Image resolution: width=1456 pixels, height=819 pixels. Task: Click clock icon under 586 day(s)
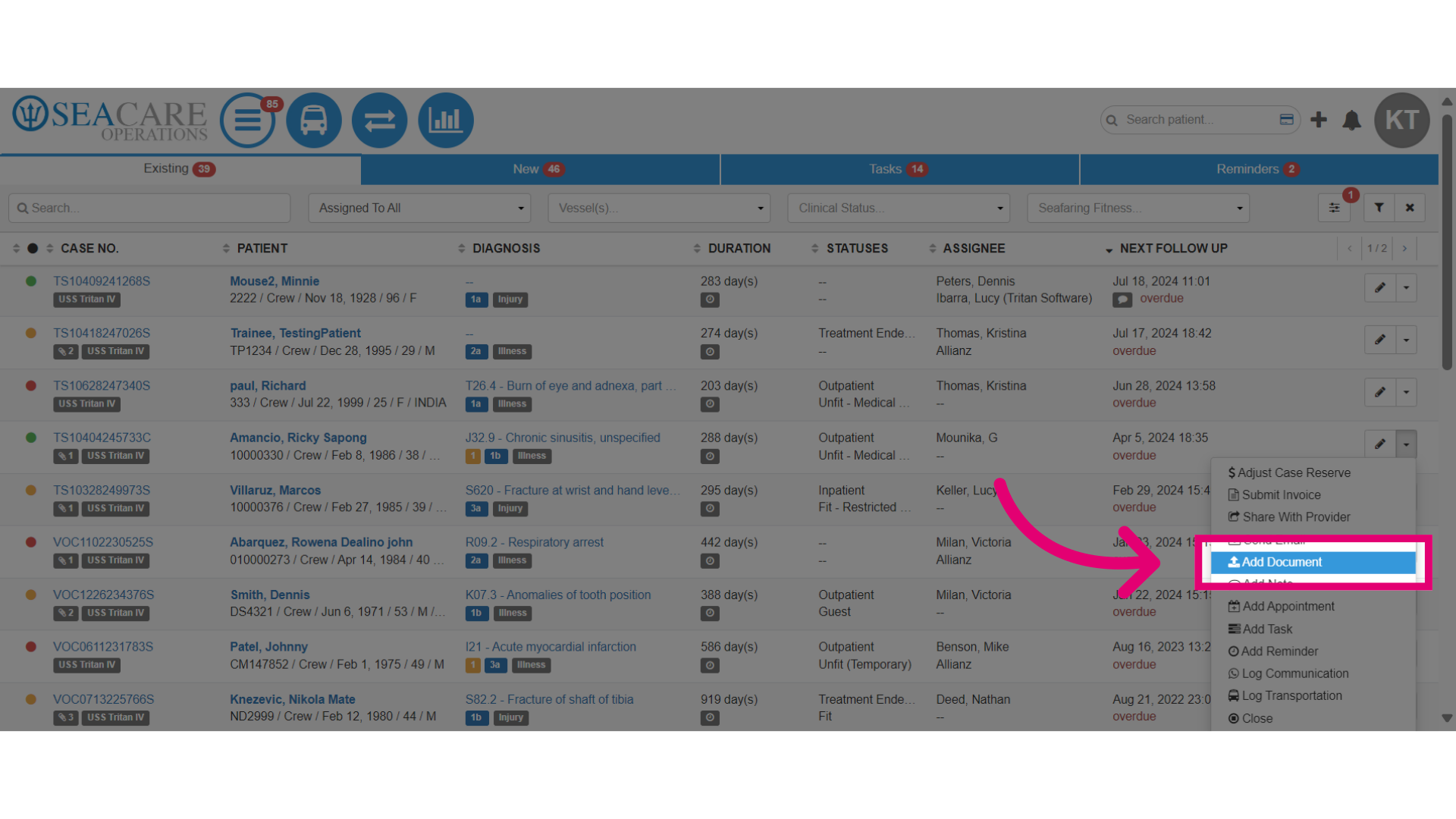(710, 666)
